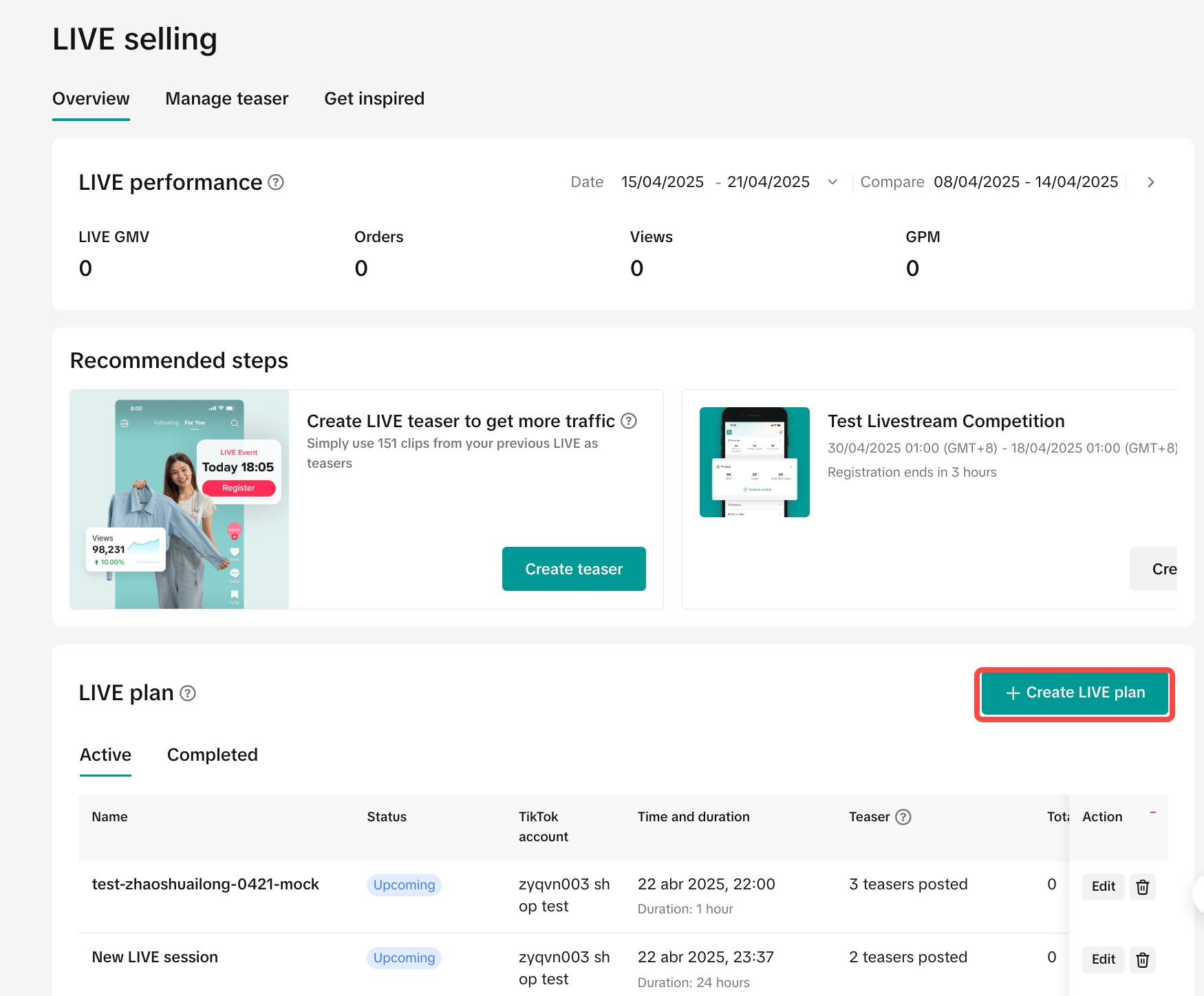This screenshot has width=1204, height=996.
Task: Delete the New LIVE session plan
Action: click(1142, 960)
